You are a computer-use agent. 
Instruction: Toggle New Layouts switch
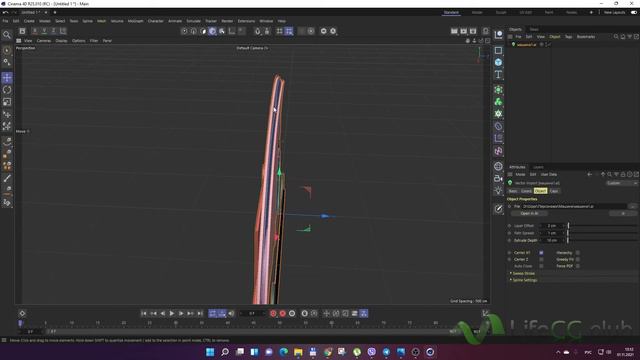coord(634,13)
